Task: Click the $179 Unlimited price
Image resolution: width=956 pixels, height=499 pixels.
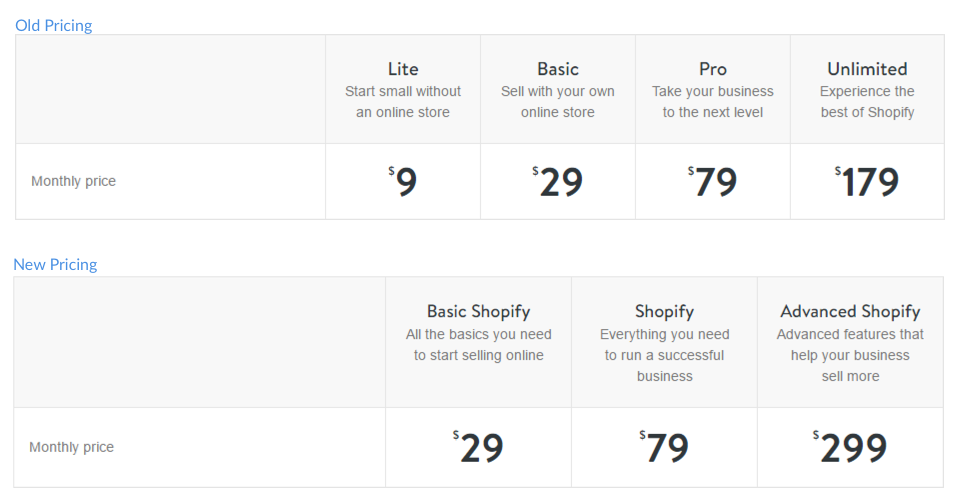Action: point(868,182)
